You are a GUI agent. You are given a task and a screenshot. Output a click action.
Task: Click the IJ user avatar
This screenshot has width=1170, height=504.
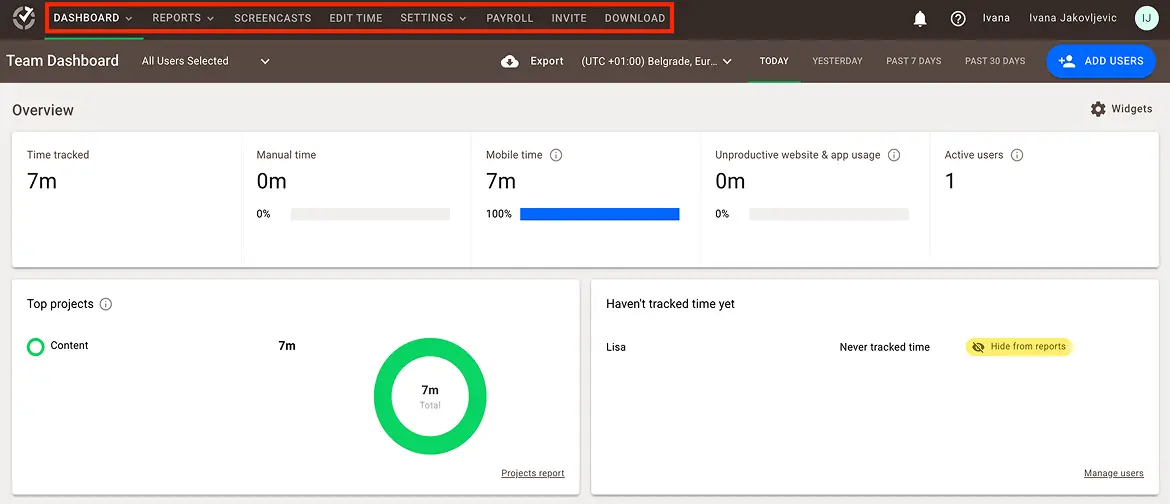coord(1146,18)
